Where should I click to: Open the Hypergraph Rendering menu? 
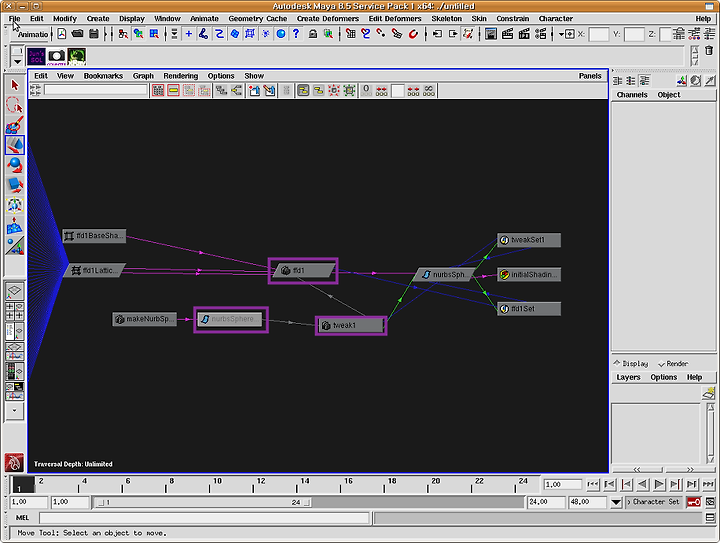tap(180, 76)
